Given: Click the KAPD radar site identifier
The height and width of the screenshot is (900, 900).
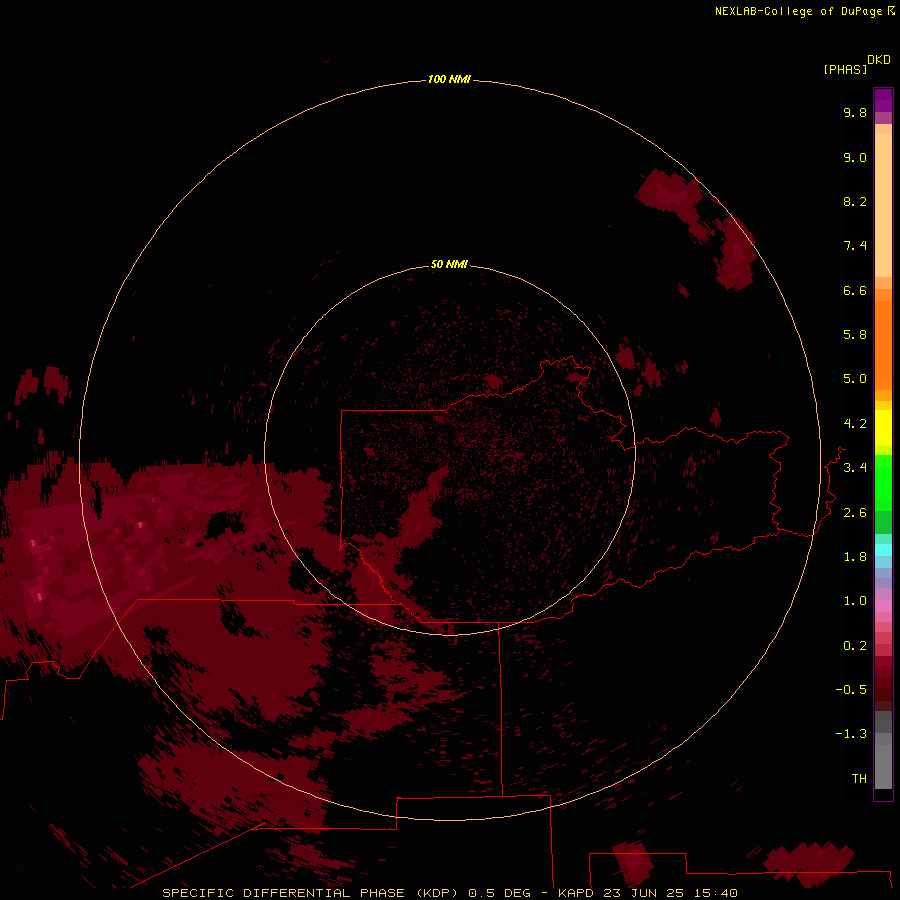Looking at the screenshot, I should (578, 893).
